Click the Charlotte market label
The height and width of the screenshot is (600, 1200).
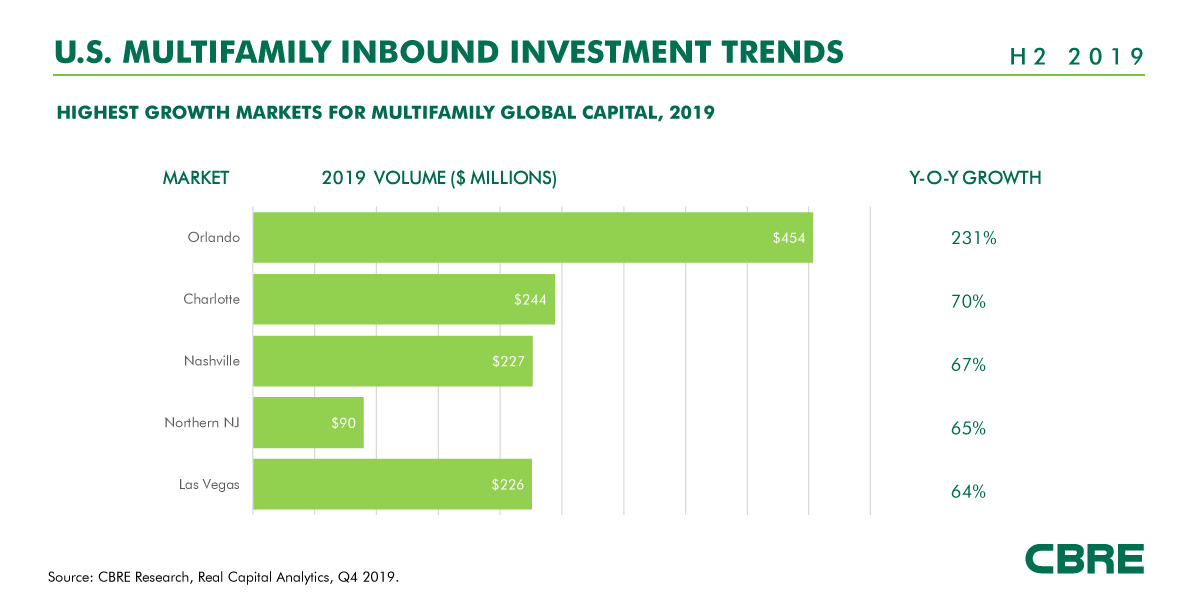point(212,299)
